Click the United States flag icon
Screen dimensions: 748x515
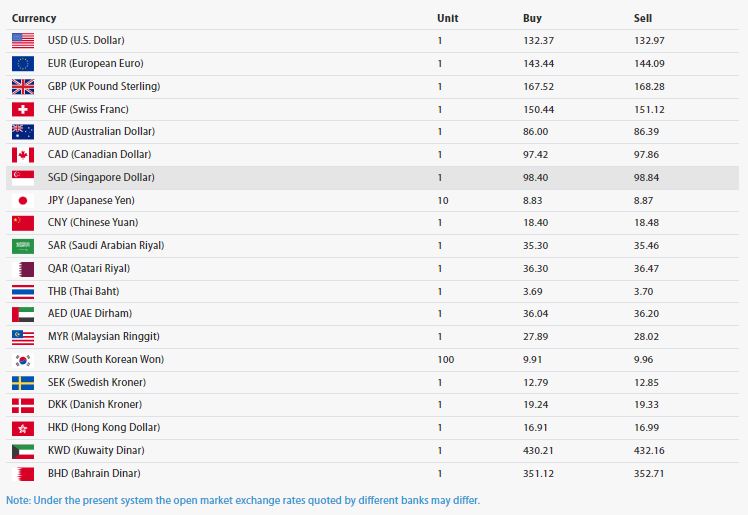click(23, 40)
